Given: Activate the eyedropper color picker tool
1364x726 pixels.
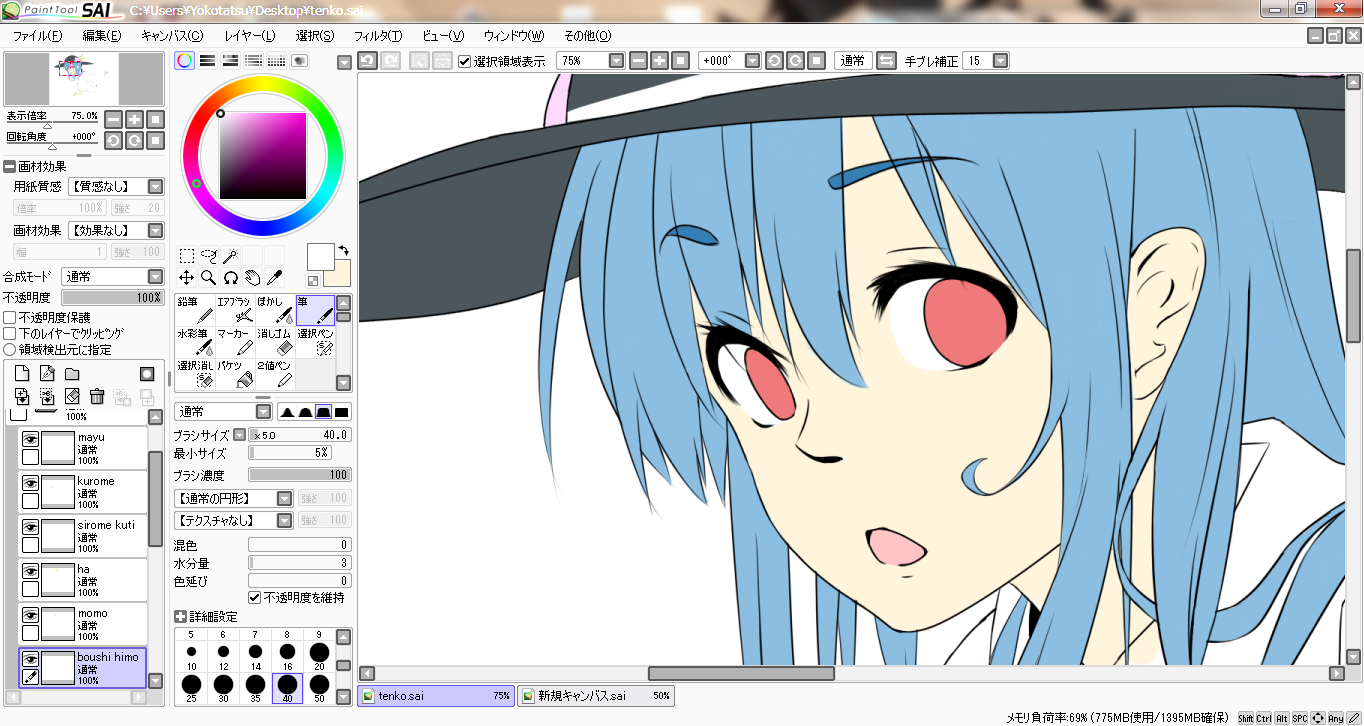Looking at the screenshot, I should point(275,278).
